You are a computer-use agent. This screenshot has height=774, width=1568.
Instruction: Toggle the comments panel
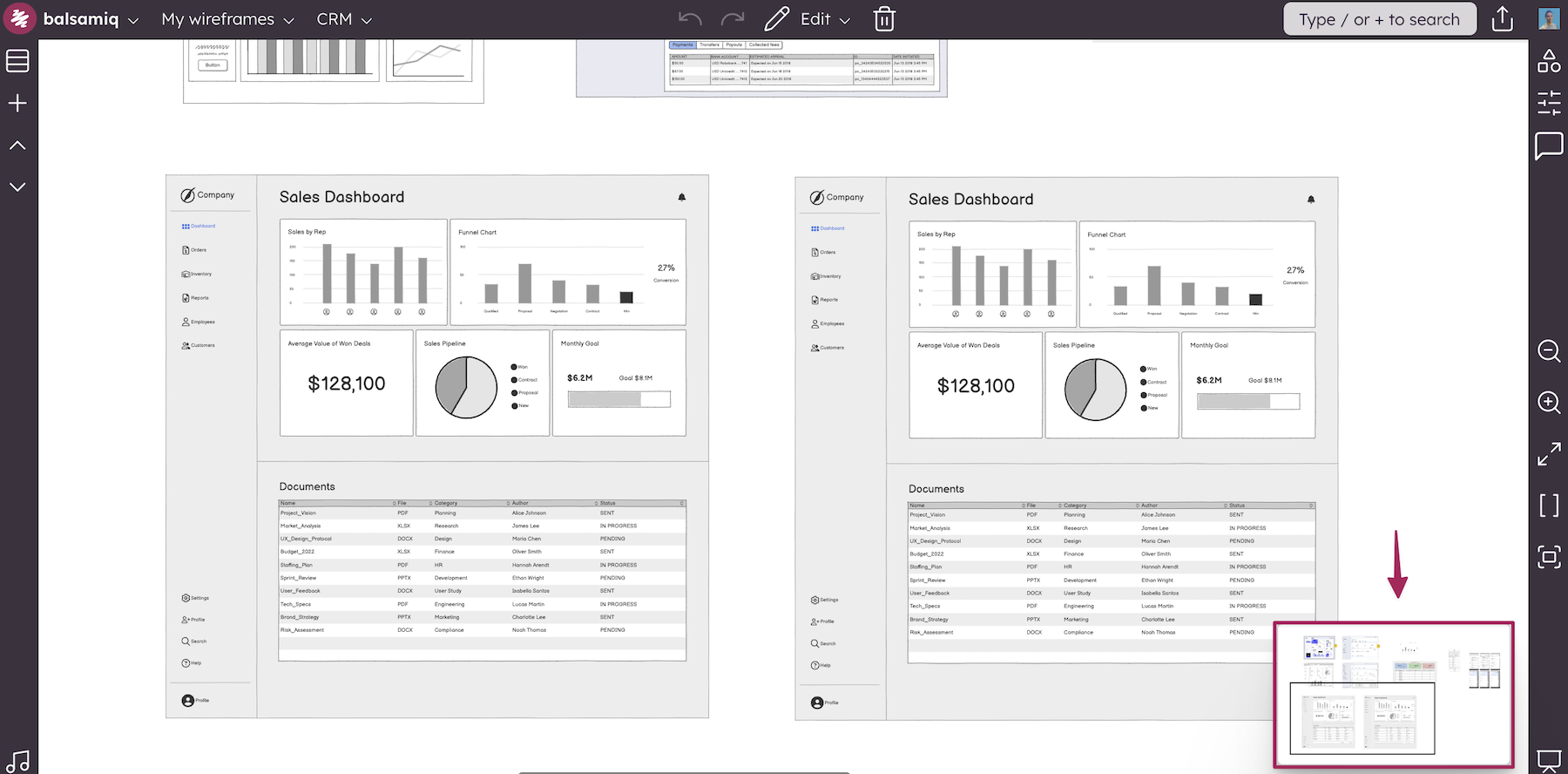point(1549,146)
